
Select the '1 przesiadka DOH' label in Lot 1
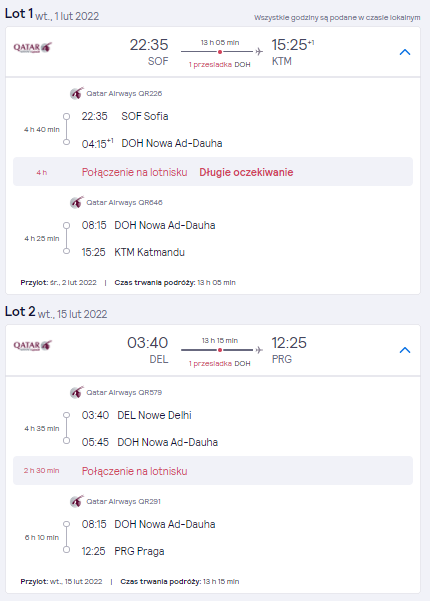pos(220,65)
